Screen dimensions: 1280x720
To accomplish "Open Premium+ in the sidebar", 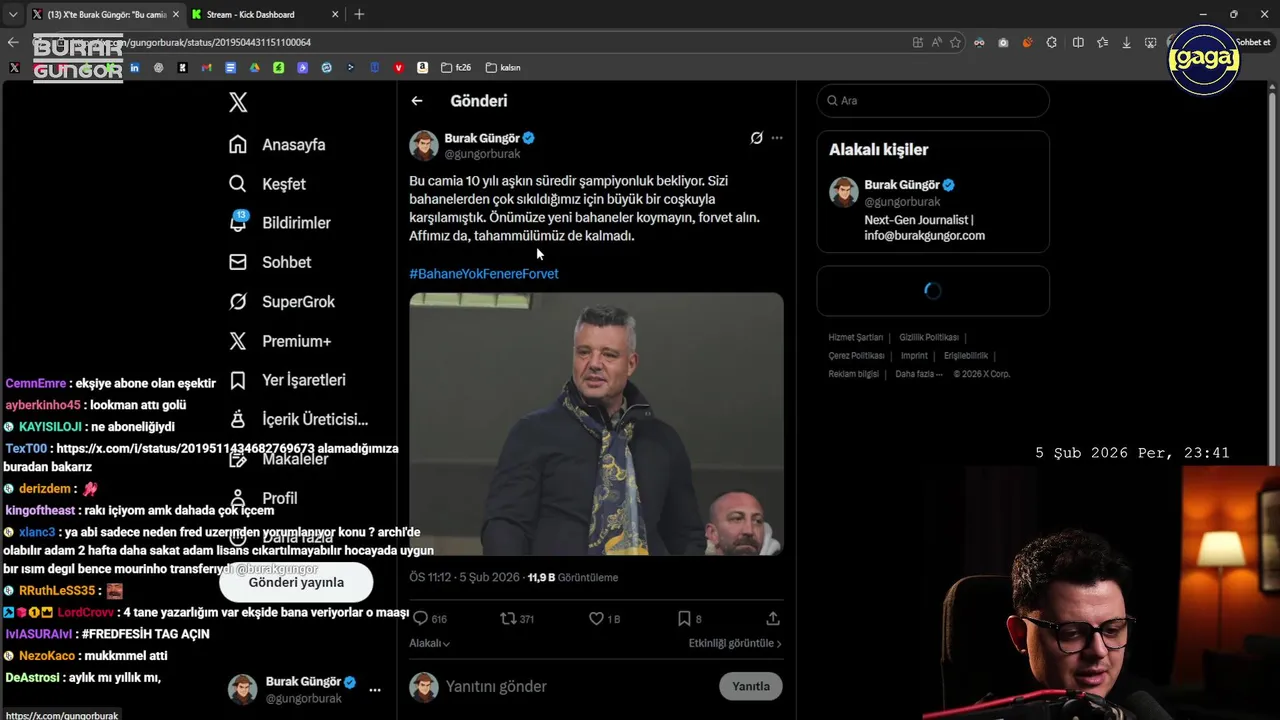I will click(280, 341).
